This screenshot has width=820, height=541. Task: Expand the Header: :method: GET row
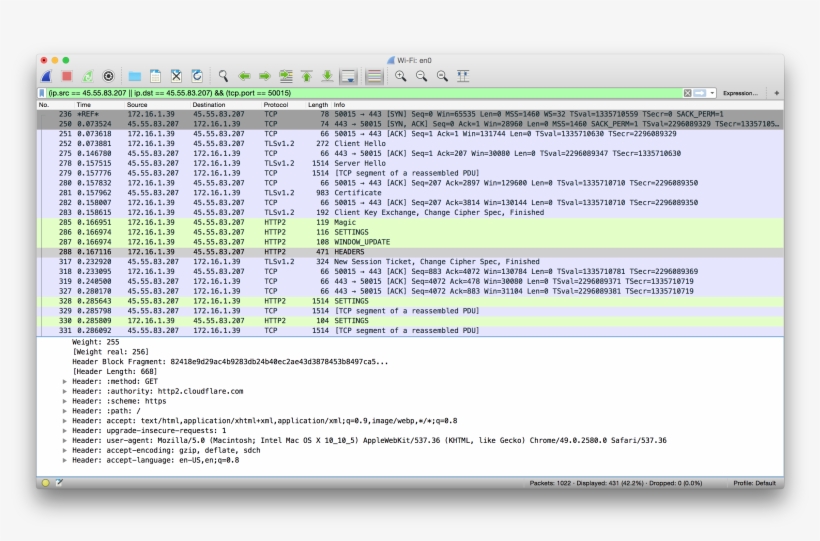click(x=65, y=381)
